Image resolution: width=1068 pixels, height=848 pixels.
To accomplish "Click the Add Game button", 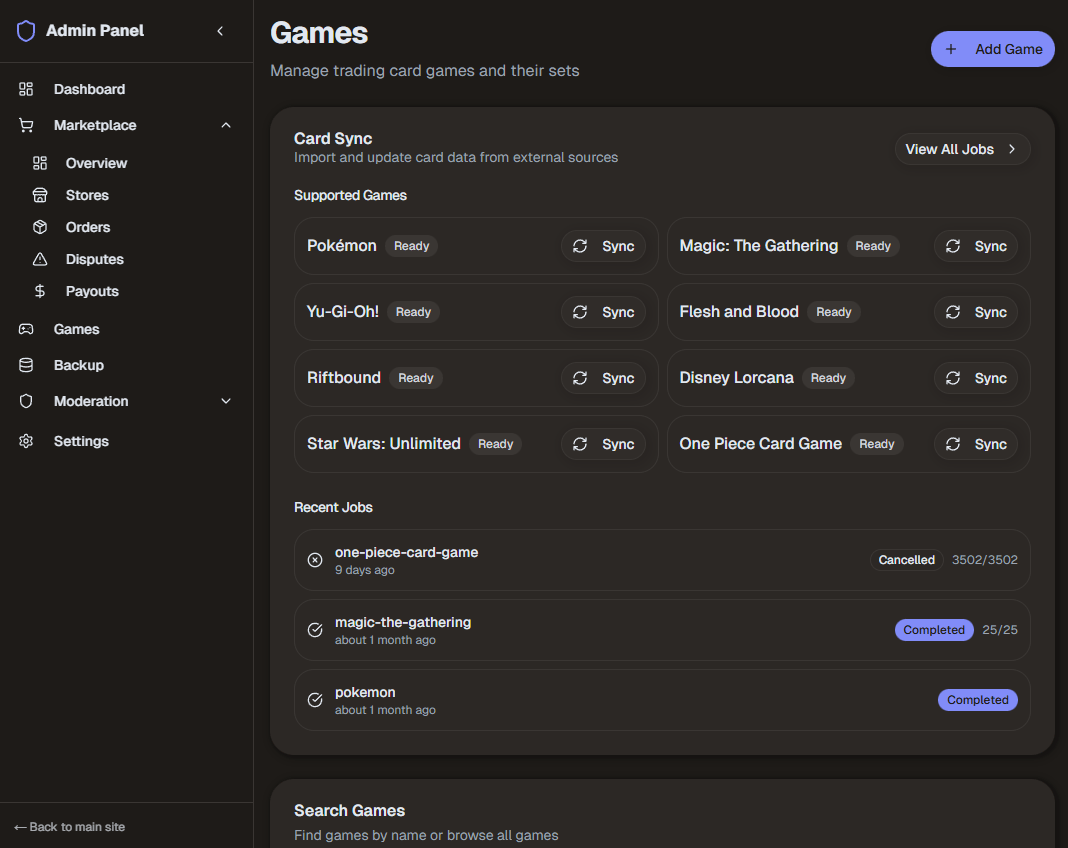I will tap(992, 48).
